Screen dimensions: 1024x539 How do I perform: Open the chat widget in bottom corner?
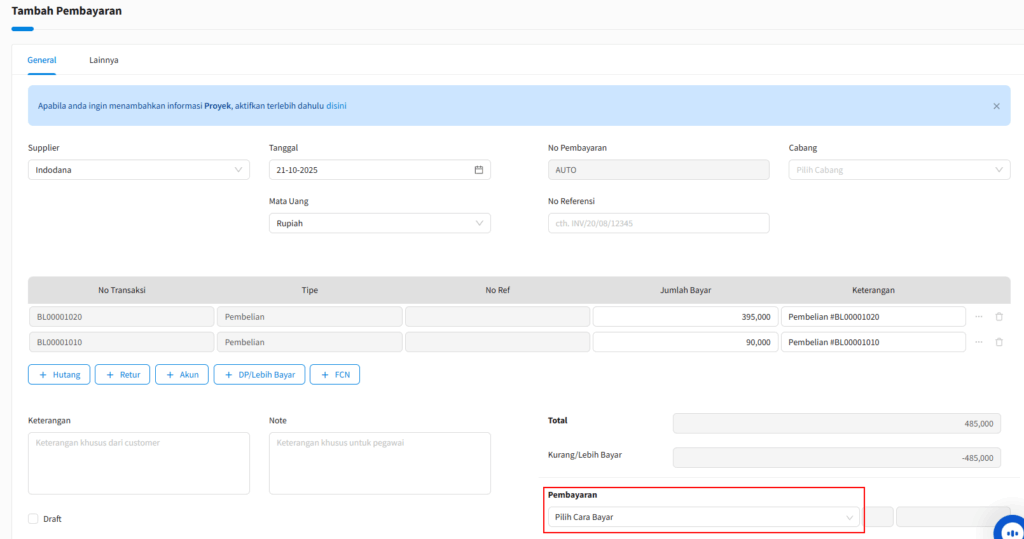(x=1008, y=526)
